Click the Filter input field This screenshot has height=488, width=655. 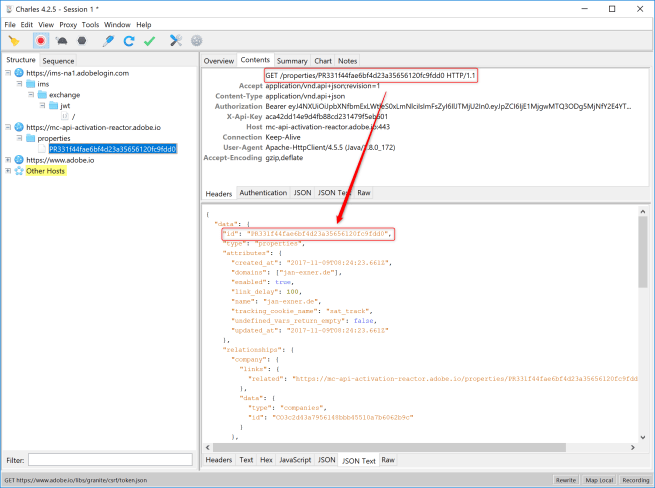coord(110,460)
